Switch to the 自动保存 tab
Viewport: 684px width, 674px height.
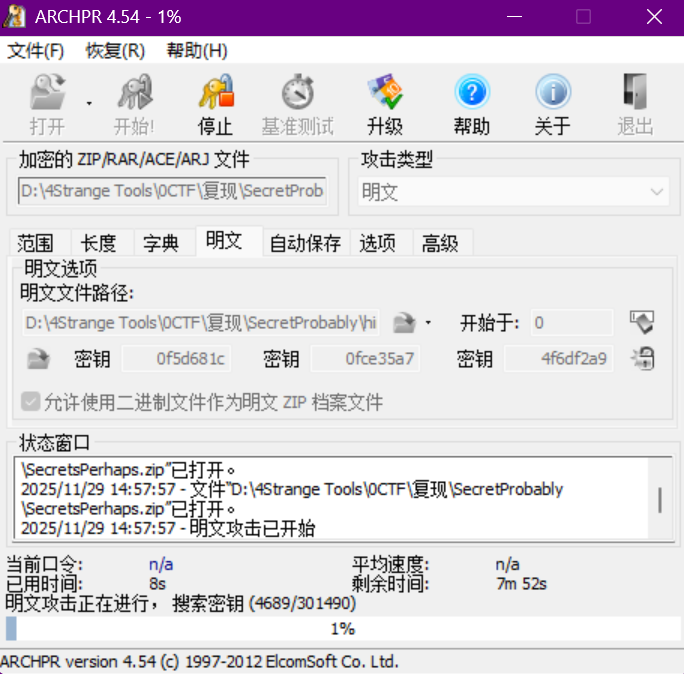click(305, 243)
